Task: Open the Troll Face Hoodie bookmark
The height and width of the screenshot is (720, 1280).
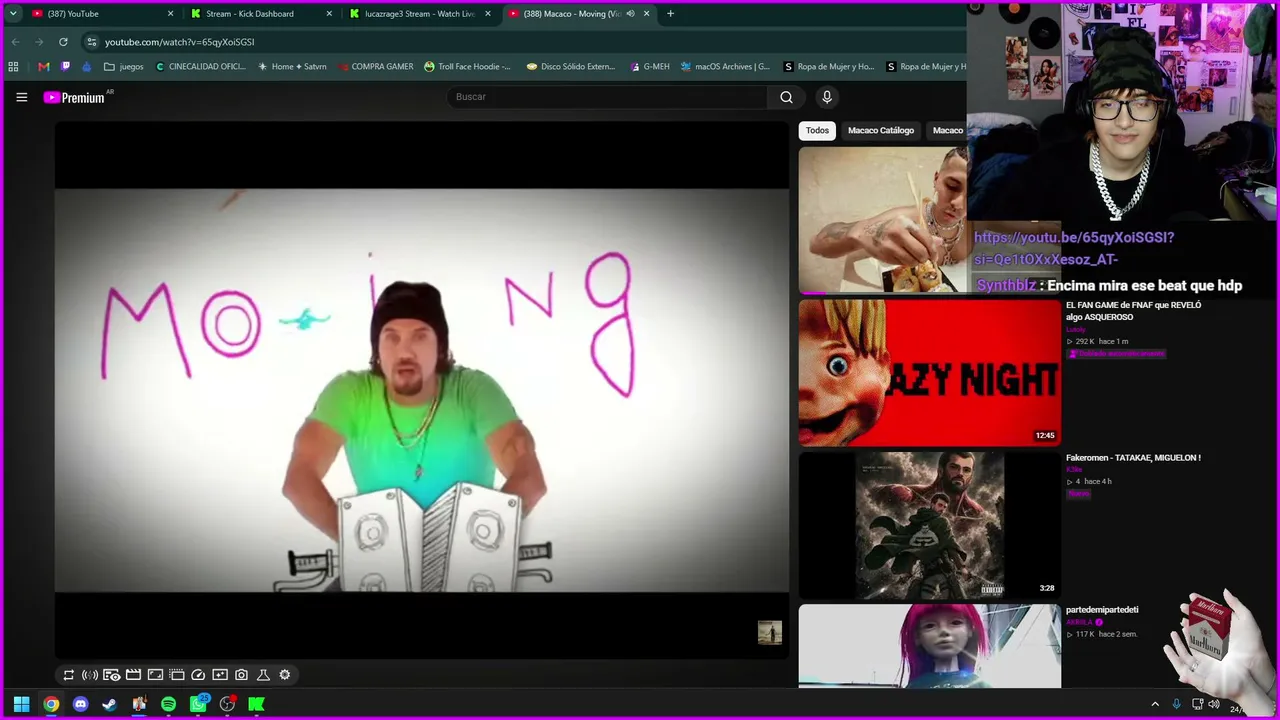Action: 467,67
